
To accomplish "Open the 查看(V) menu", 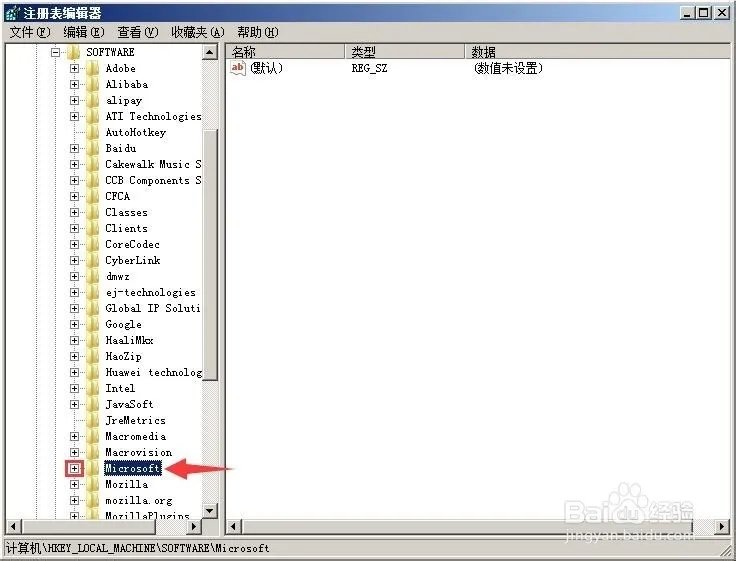I will click(138, 32).
